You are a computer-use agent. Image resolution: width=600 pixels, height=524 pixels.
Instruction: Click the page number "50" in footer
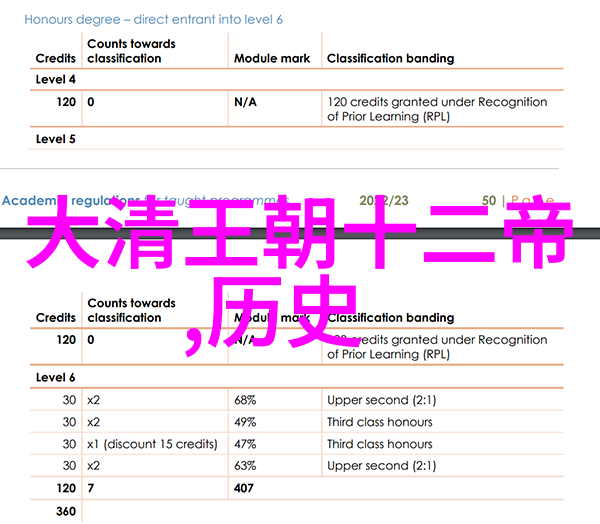coord(489,201)
